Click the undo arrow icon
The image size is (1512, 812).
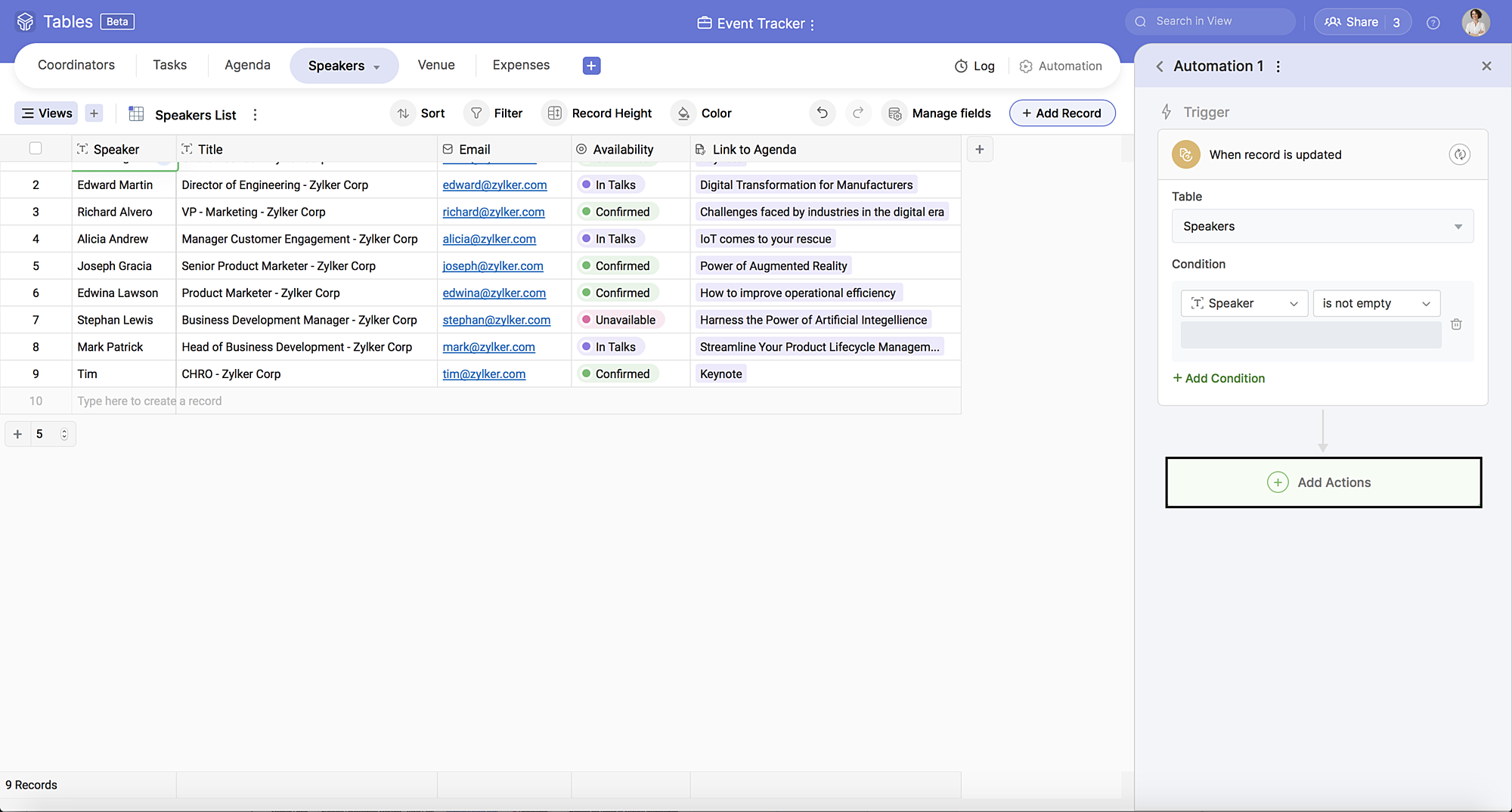pyautogui.click(x=822, y=113)
